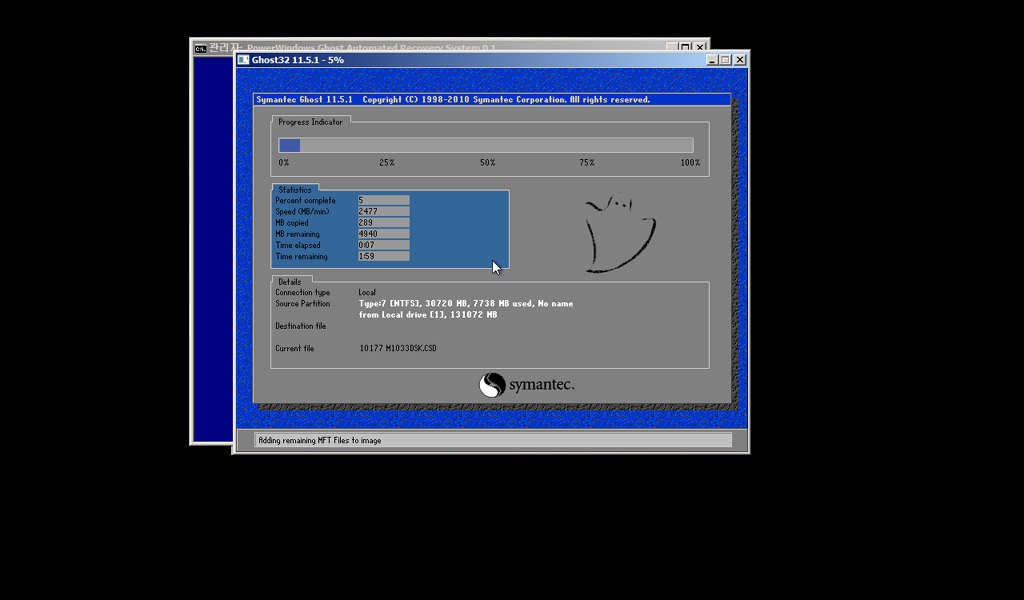Click the Time remaining value field
Image resolution: width=1024 pixels, height=600 pixels.
[383, 256]
